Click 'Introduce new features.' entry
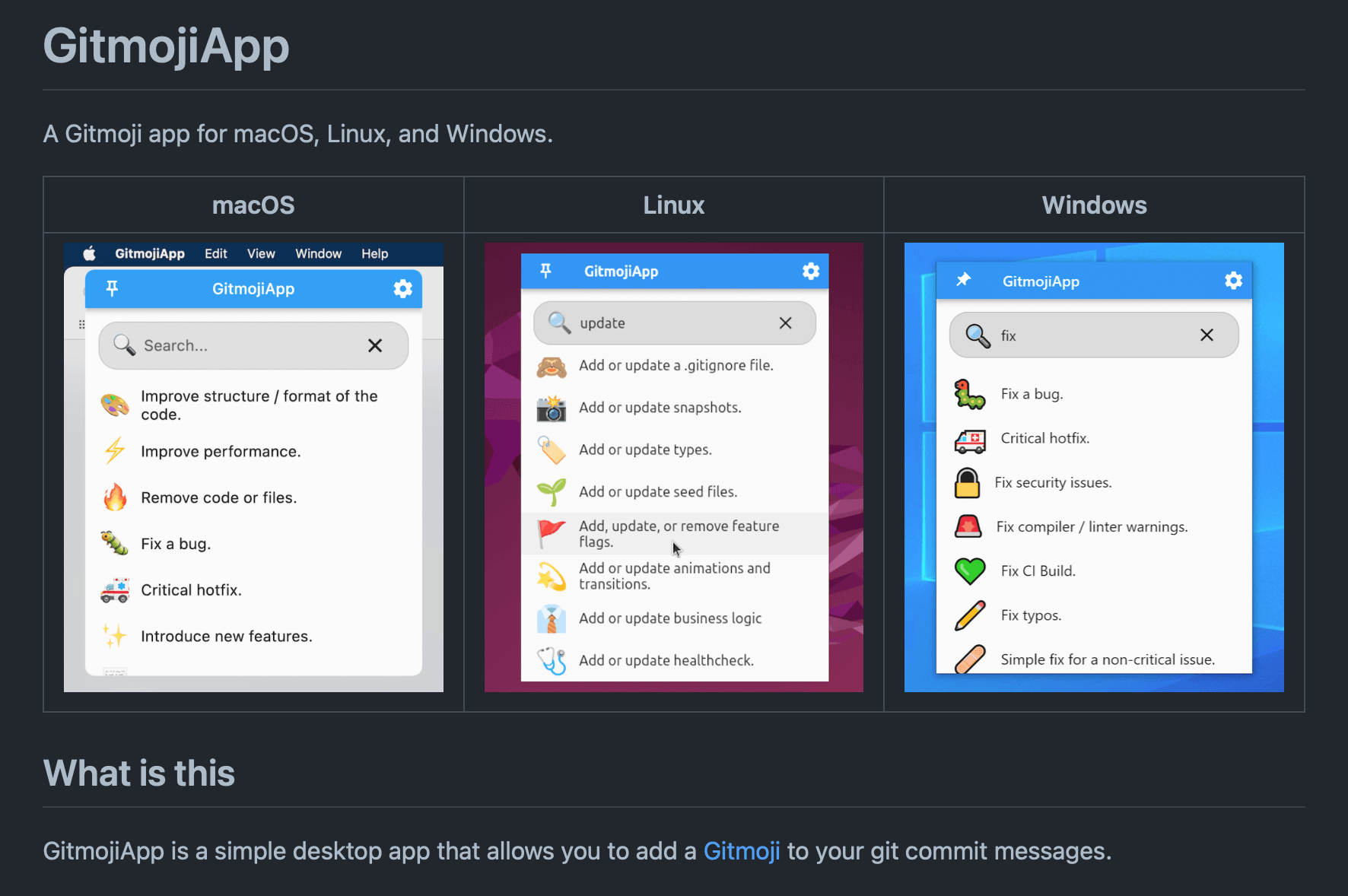Viewport: 1348px width, 896px height. pyautogui.click(x=227, y=636)
